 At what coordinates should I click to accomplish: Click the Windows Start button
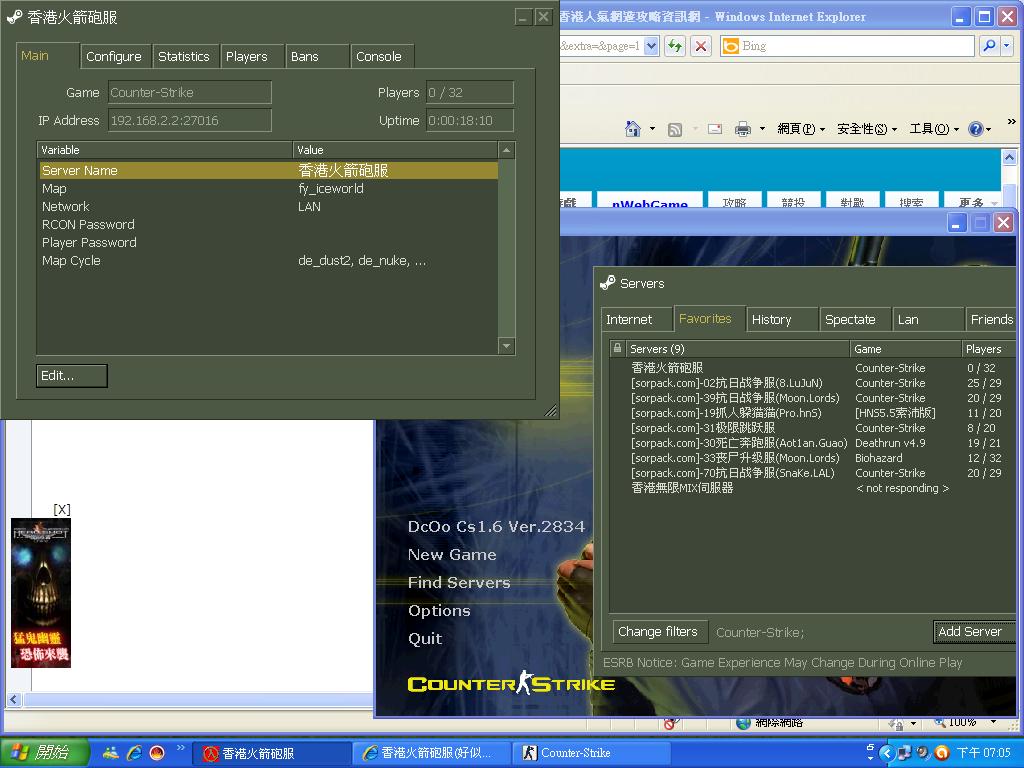[45, 753]
